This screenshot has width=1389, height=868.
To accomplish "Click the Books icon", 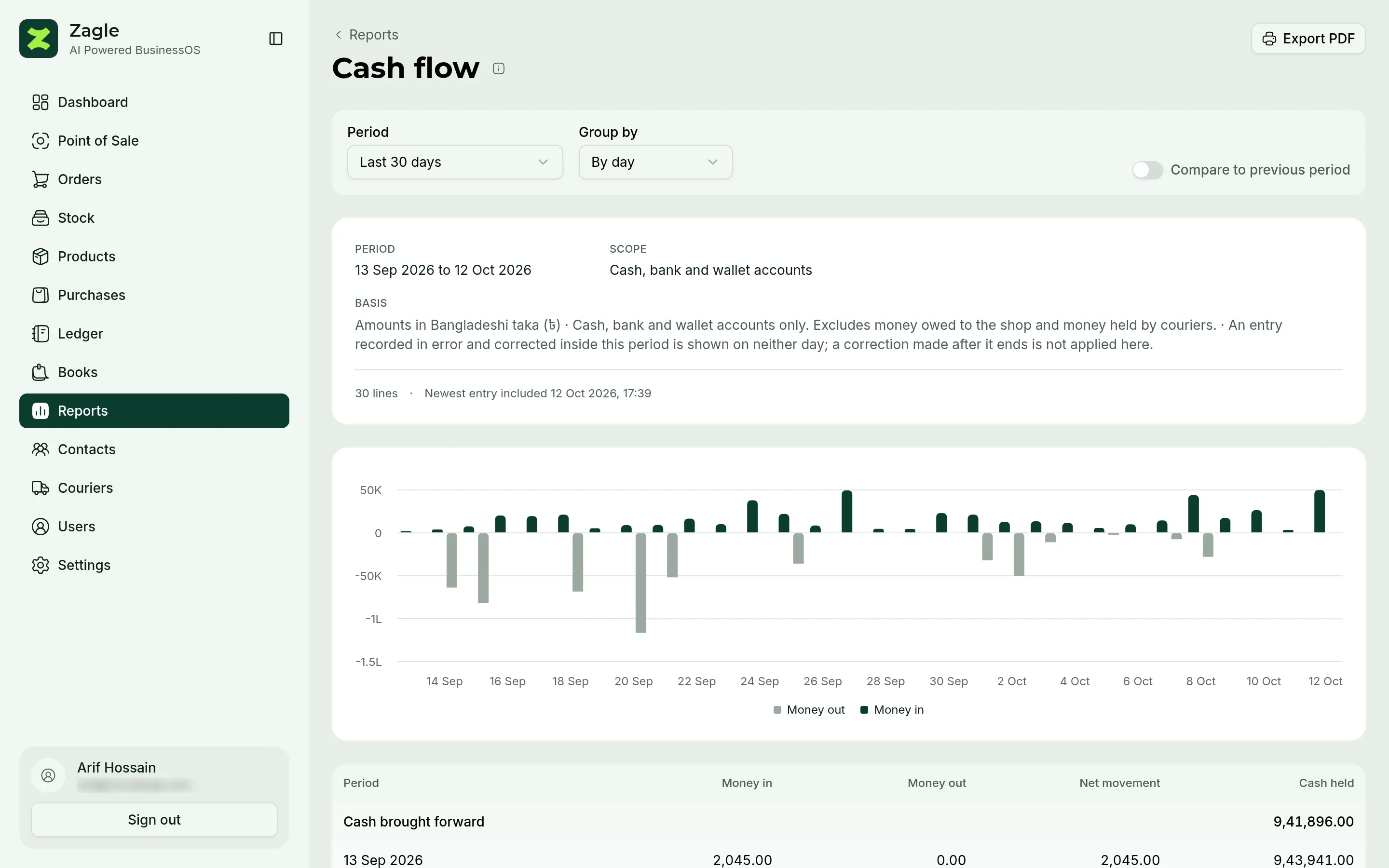I will [40, 372].
